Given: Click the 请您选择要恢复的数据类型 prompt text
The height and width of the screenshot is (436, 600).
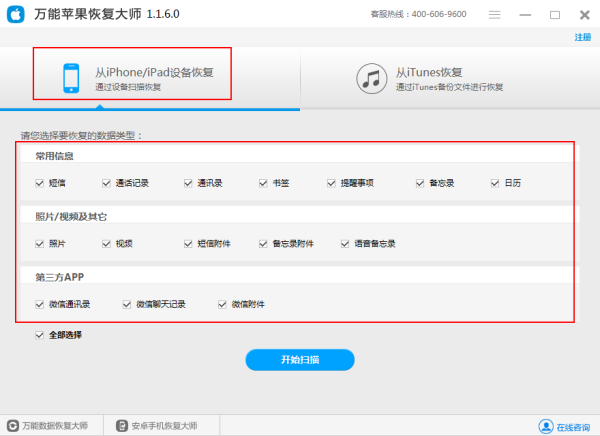Looking at the screenshot, I should click(81, 136).
